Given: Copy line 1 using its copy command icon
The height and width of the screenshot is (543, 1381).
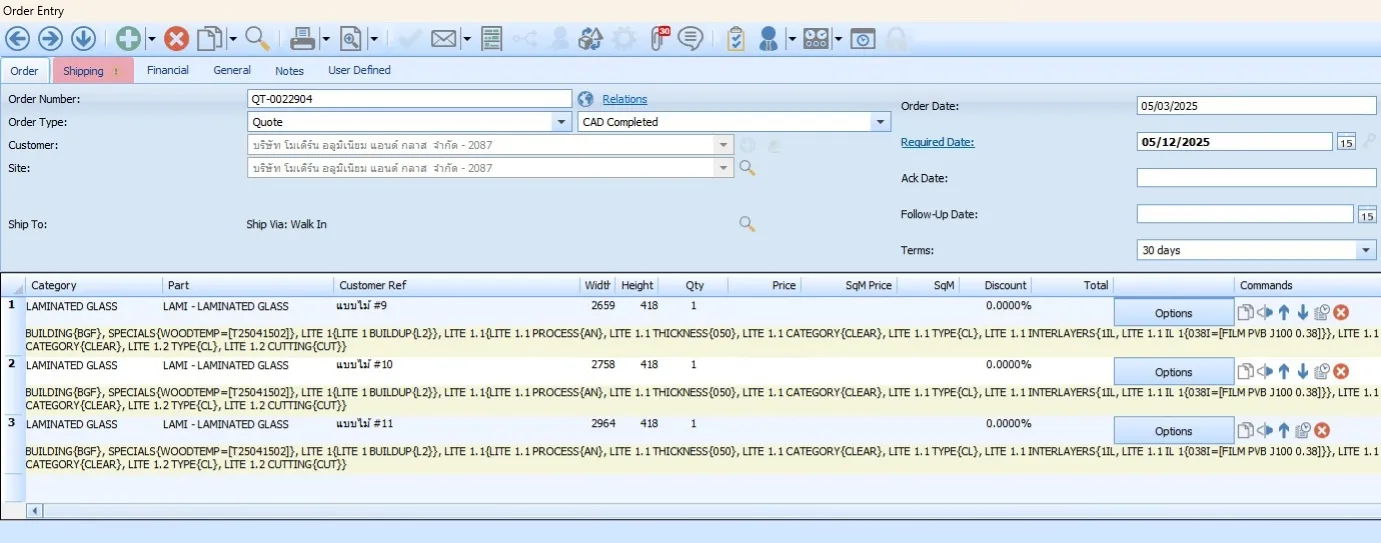Looking at the screenshot, I should click(x=1245, y=312).
